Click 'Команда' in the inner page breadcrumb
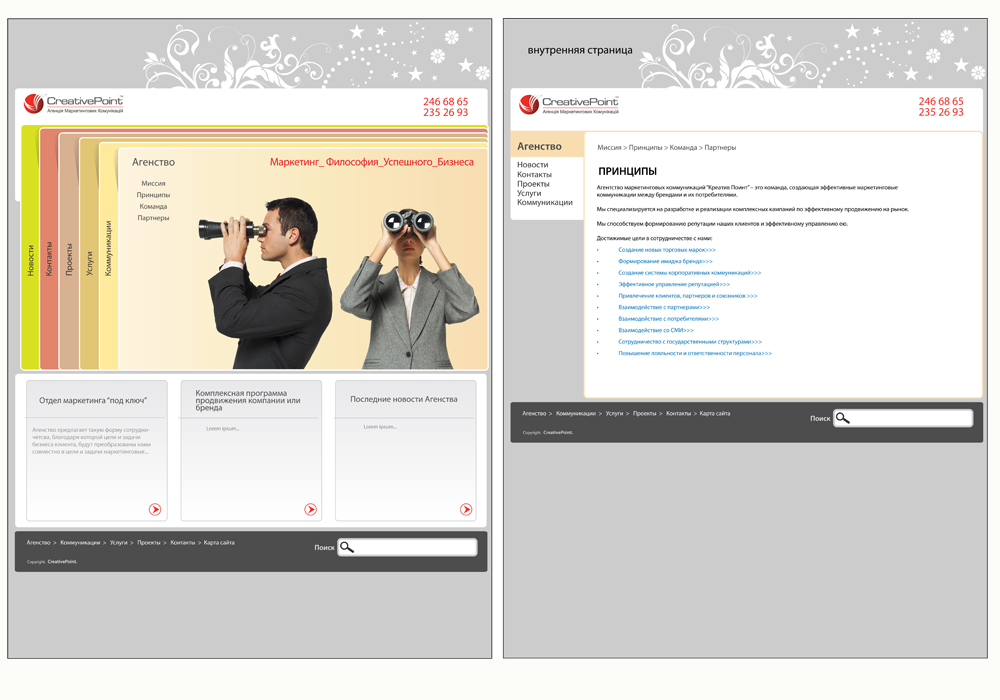This screenshot has width=1000, height=700. pos(683,147)
